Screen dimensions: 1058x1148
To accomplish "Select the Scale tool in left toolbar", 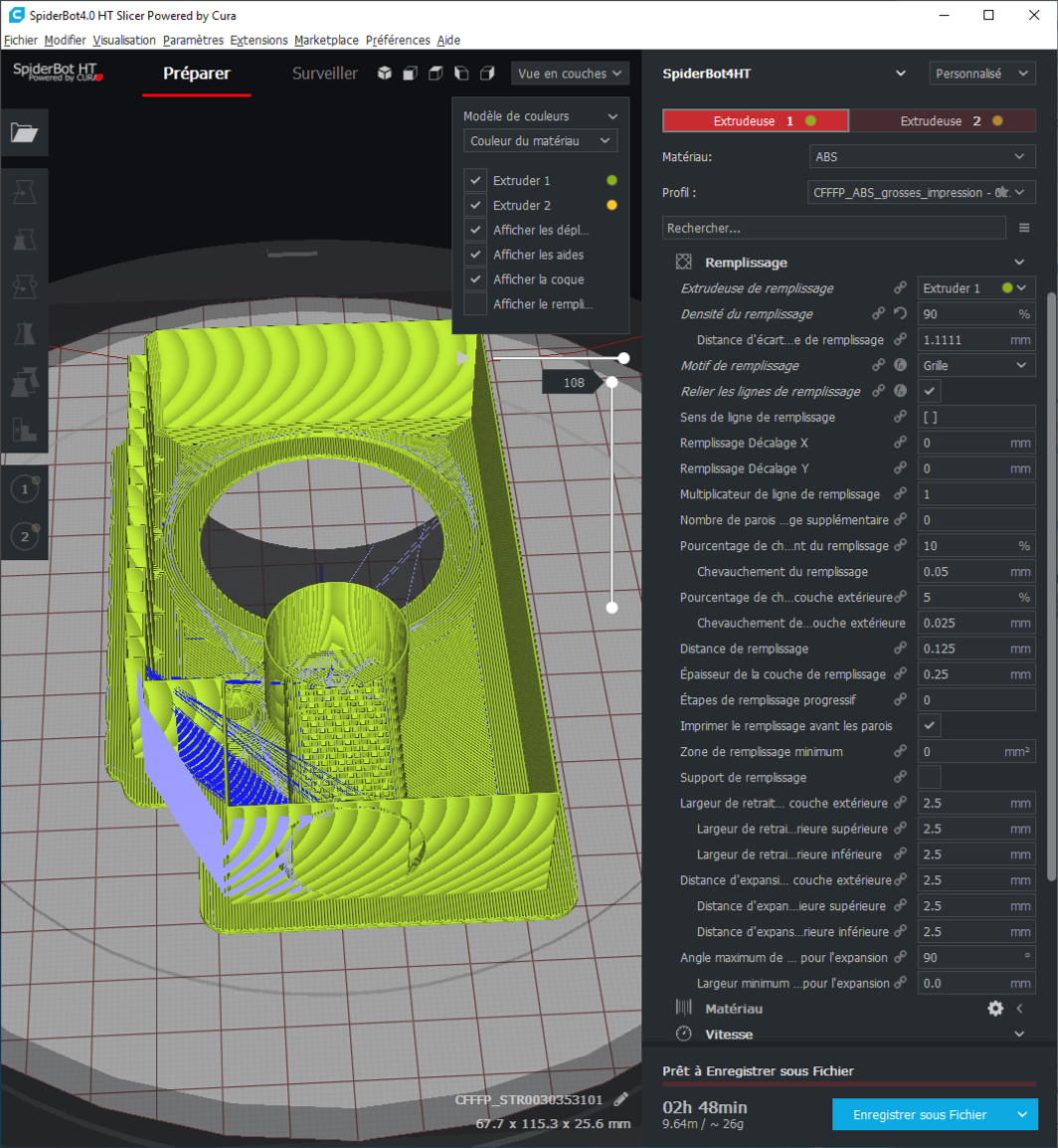I will pyautogui.click(x=24, y=240).
